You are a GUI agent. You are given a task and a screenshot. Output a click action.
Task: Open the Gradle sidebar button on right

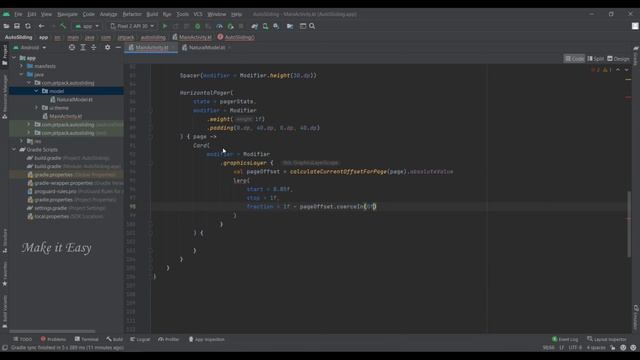coord(636,56)
